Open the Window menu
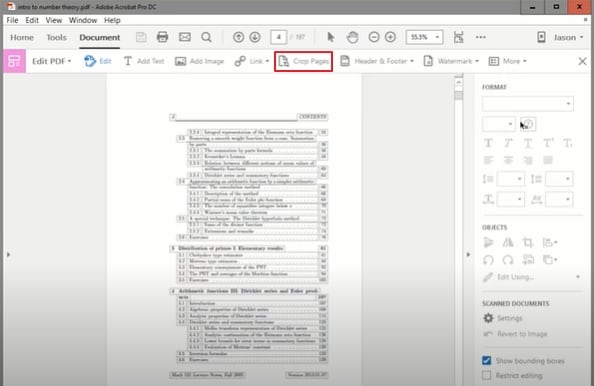This screenshot has width=594, height=386. pyautogui.click(x=83, y=20)
